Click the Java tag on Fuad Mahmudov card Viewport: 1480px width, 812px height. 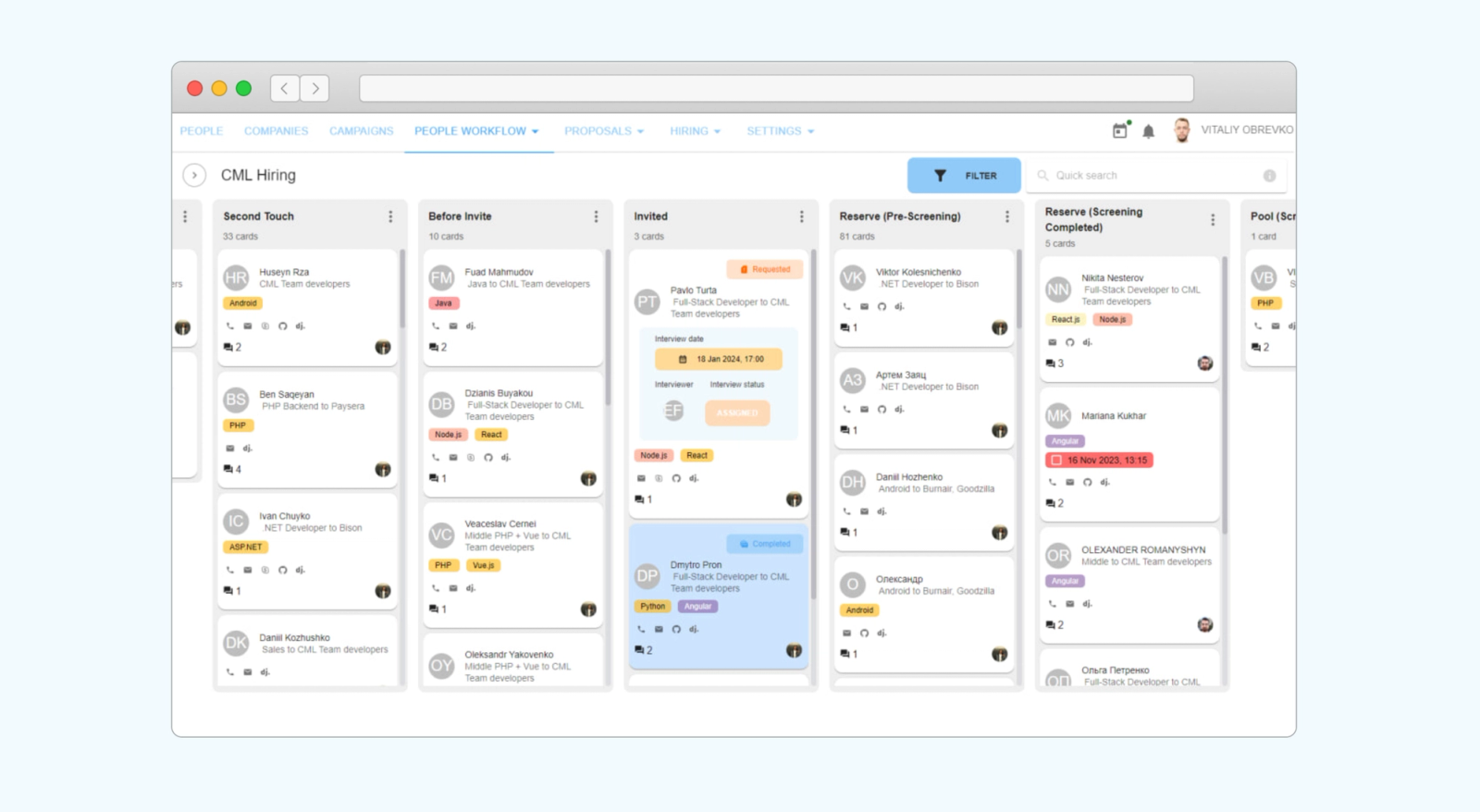tap(444, 303)
